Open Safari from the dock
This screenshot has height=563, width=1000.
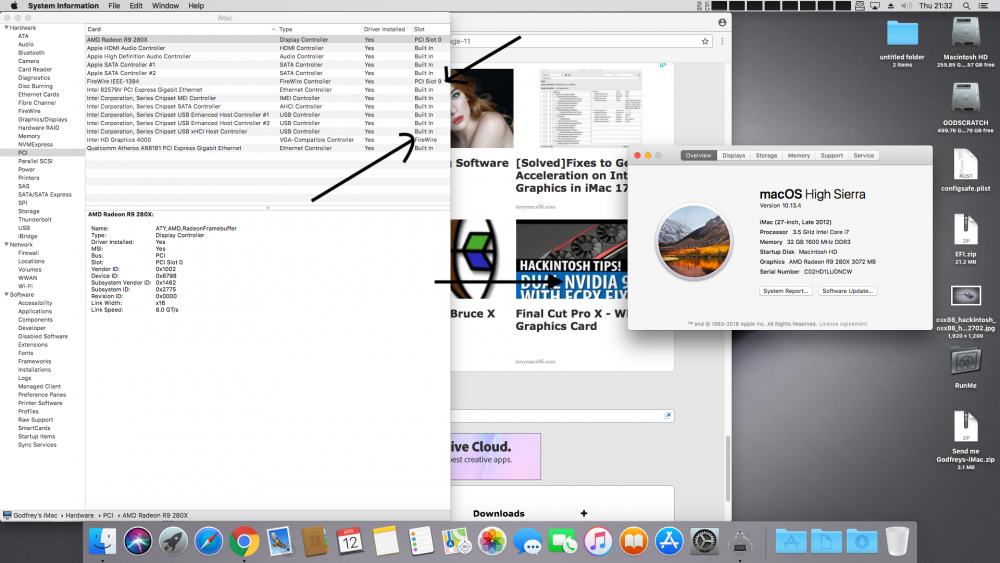209,542
